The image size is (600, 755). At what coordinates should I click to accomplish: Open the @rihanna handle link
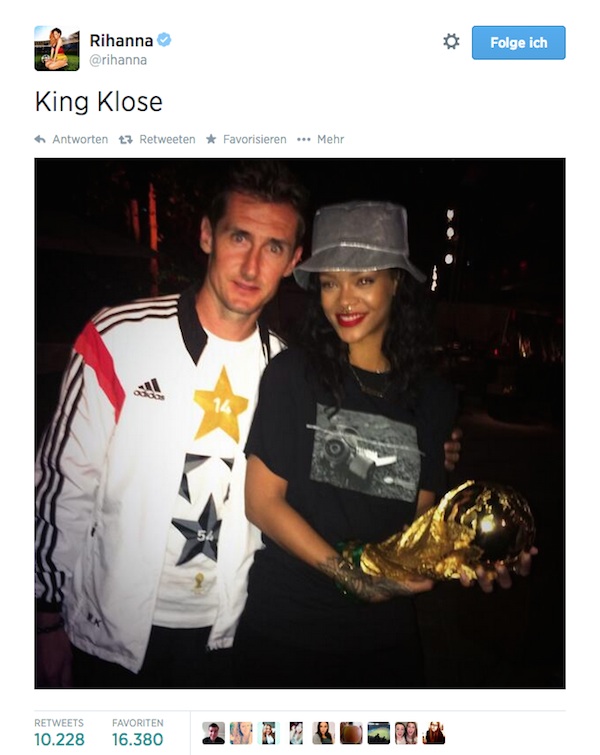[x=118, y=60]
